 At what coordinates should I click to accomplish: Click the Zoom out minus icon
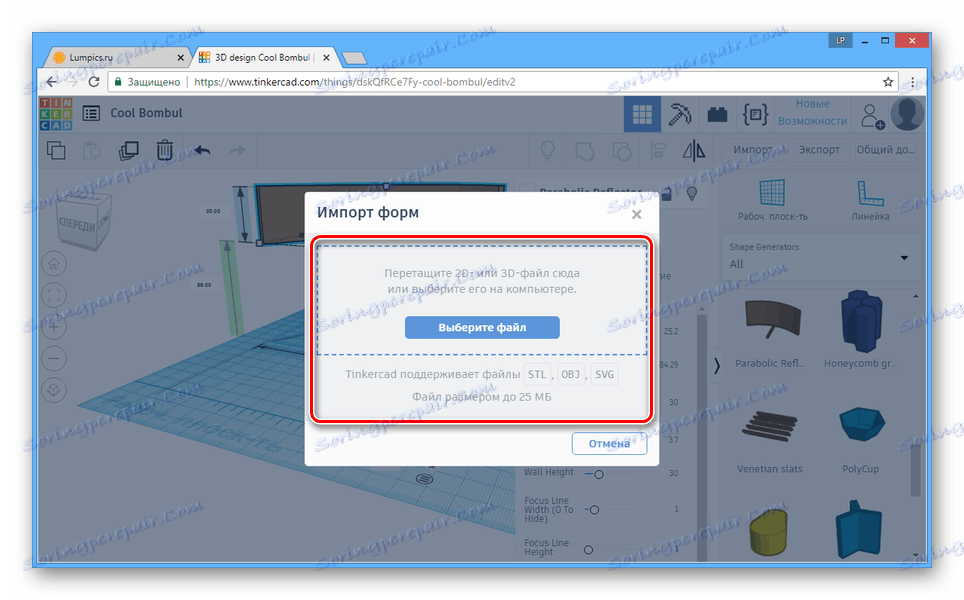point(54,358)
